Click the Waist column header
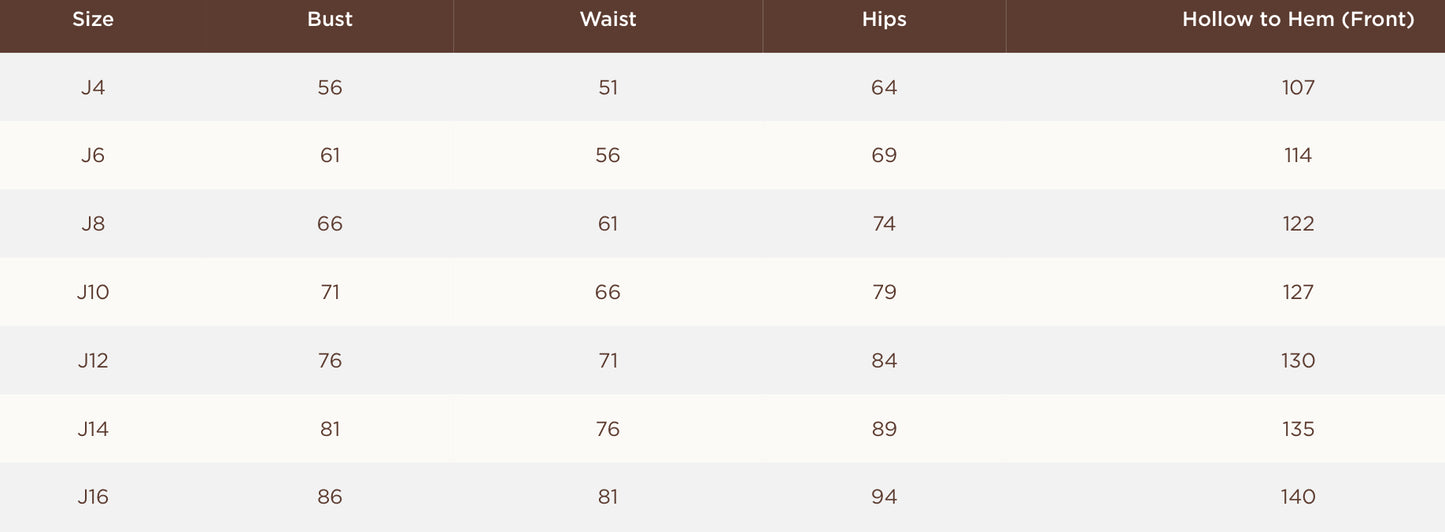 (608, 20)
